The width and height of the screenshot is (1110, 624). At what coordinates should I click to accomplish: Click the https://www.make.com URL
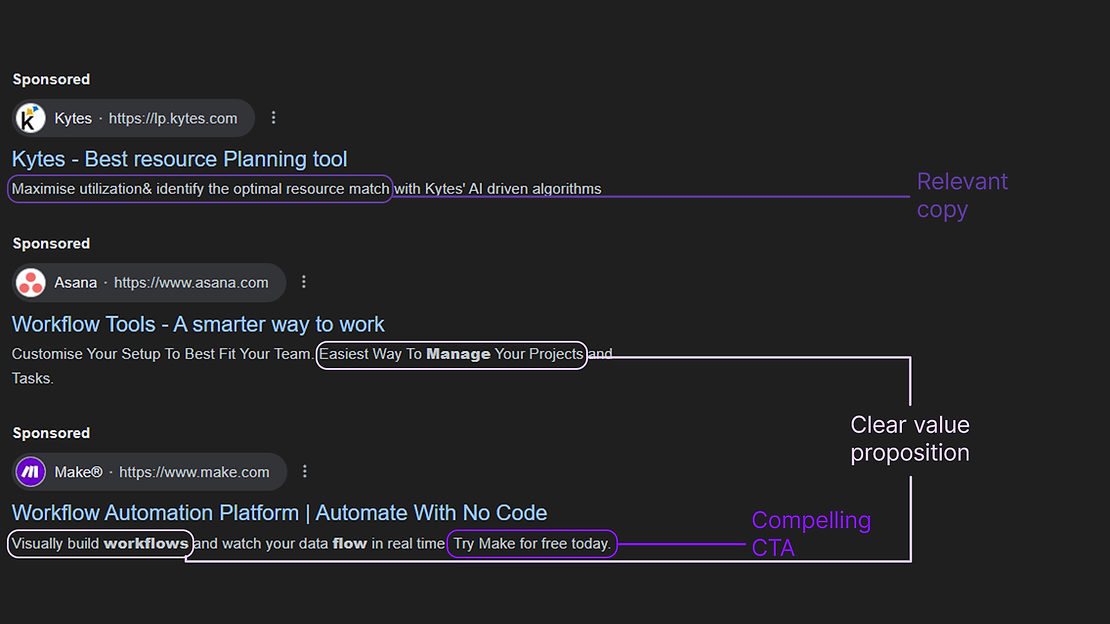tap(194, 472)
